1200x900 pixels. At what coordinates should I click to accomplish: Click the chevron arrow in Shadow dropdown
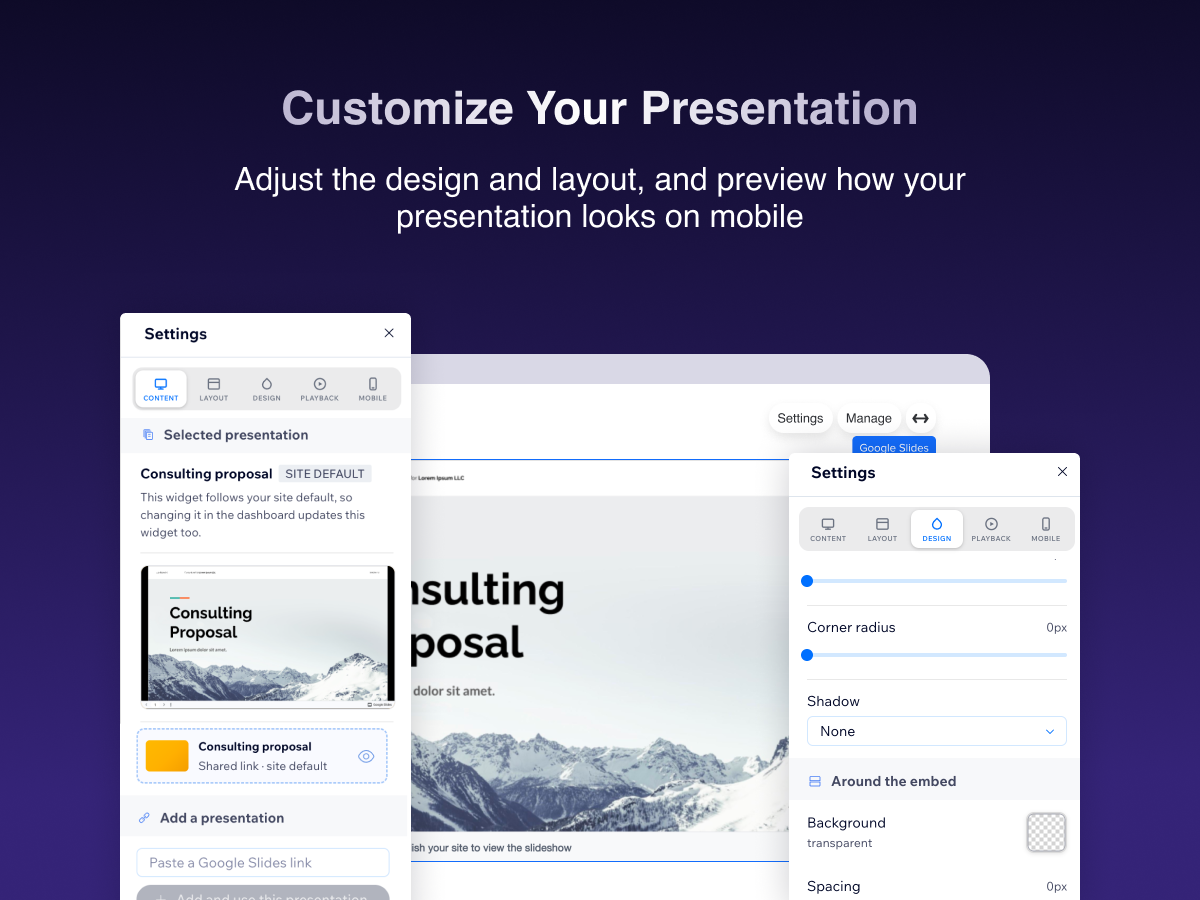(1050, 731)
